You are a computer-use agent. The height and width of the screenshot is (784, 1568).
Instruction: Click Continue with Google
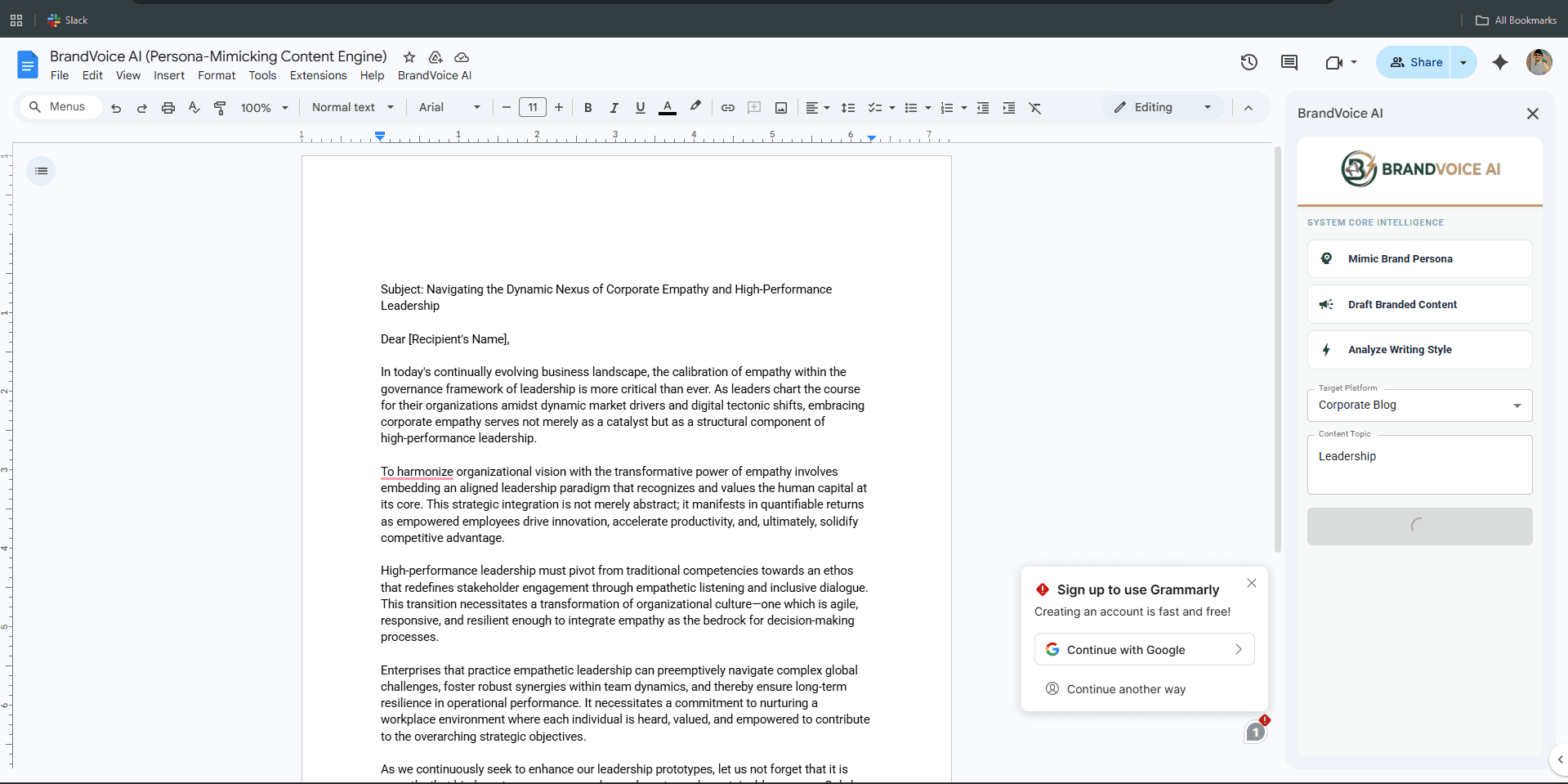click(1144, 650)
